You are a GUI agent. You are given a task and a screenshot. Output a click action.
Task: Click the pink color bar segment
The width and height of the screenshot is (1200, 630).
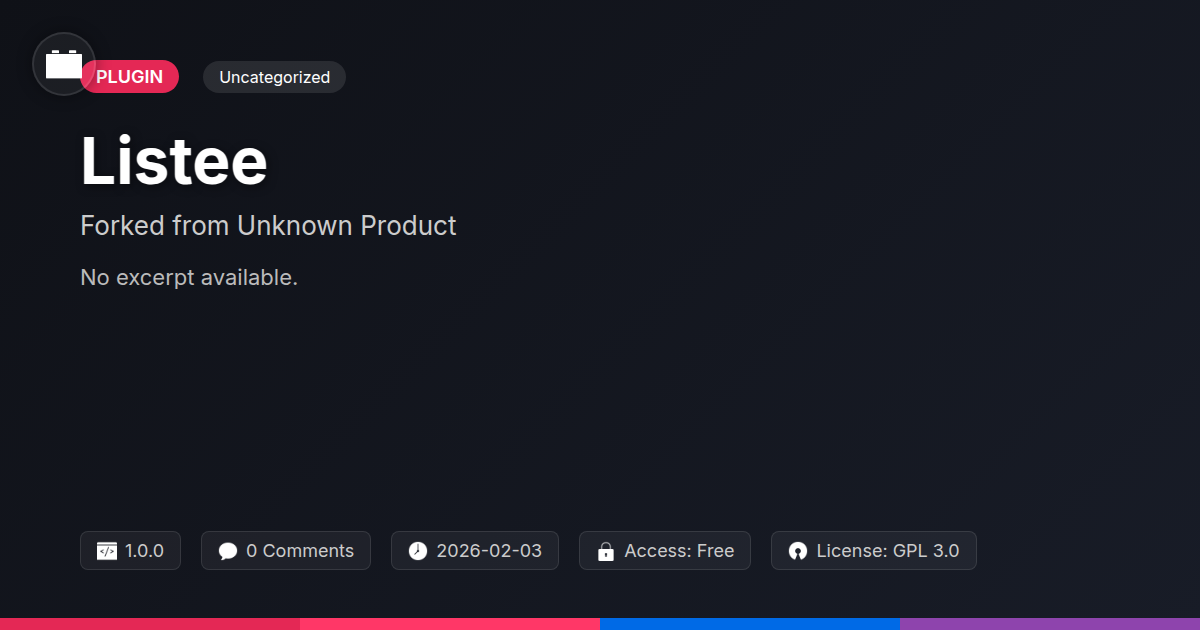[x=450, y=623]
